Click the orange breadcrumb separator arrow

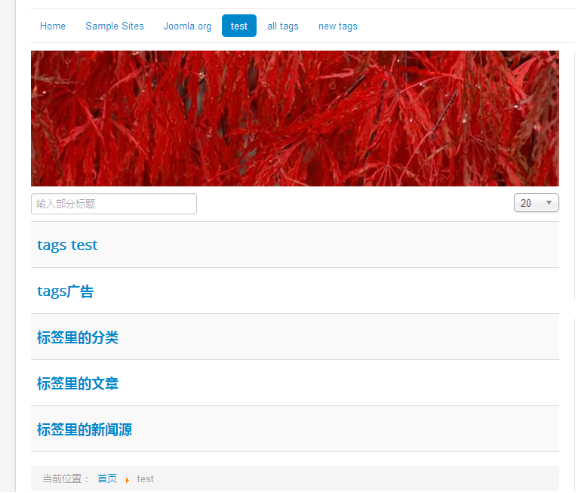127,480
